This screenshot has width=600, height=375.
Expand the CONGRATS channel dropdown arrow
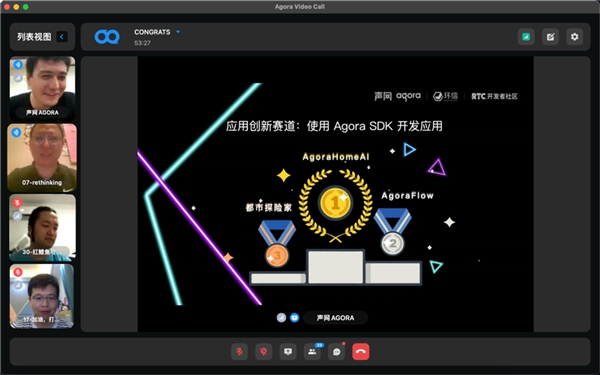(178, 32)
